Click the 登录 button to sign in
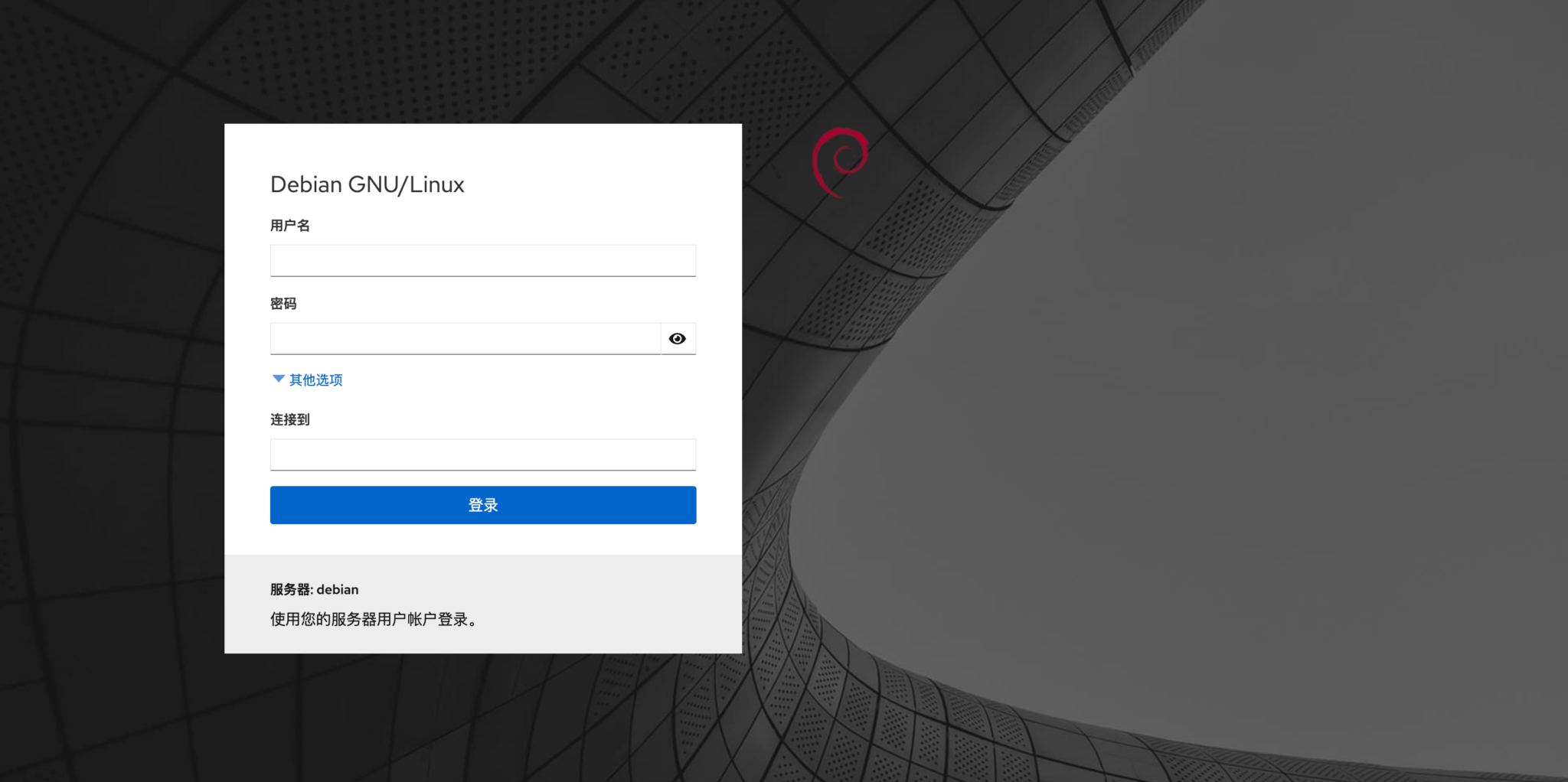The image size is (1568, 782). click(x=482, y=504)
